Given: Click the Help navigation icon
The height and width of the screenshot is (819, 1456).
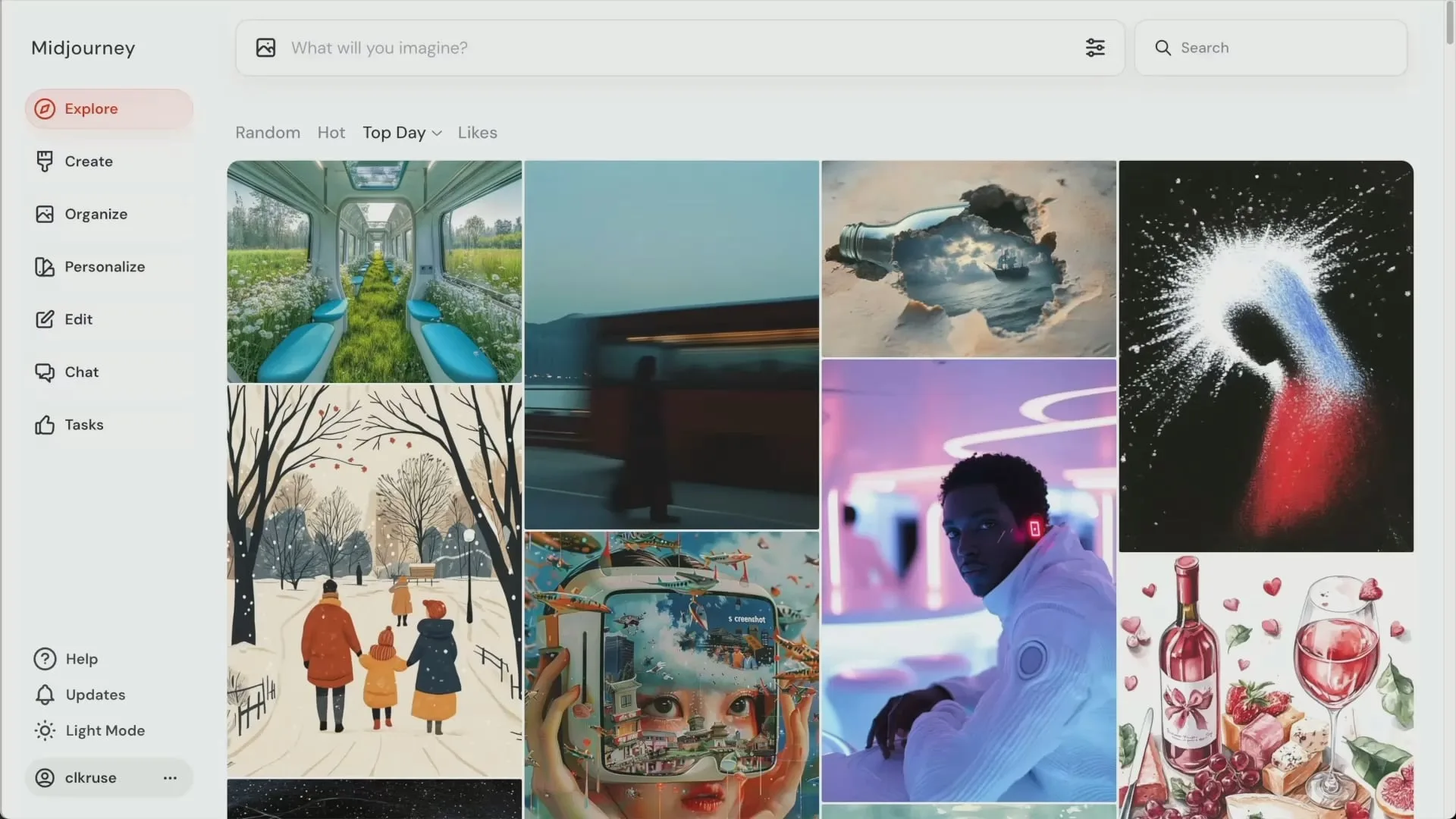Looking at the screenshot, I should (x=44, y=659).
